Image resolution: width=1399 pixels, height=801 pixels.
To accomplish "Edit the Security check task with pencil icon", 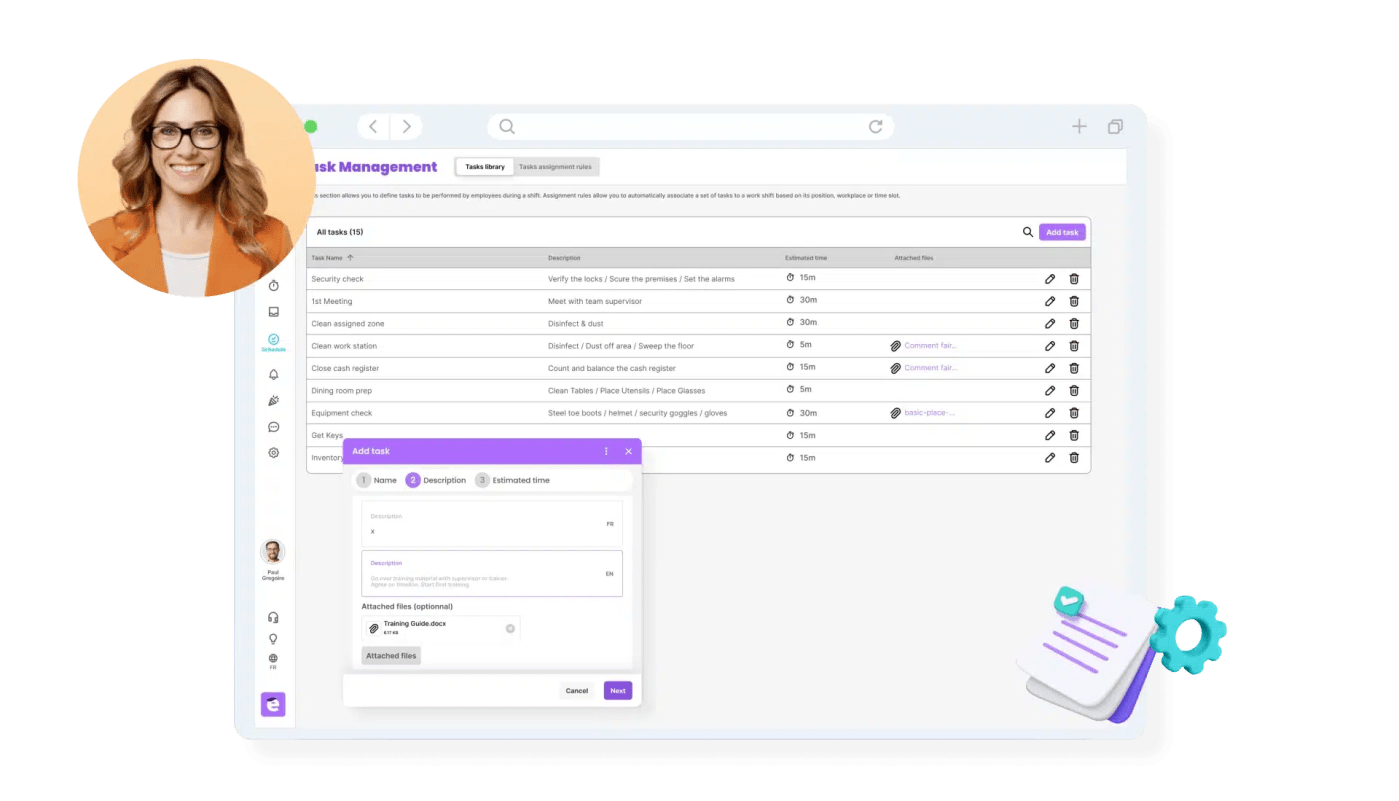I will (1049, 278).
